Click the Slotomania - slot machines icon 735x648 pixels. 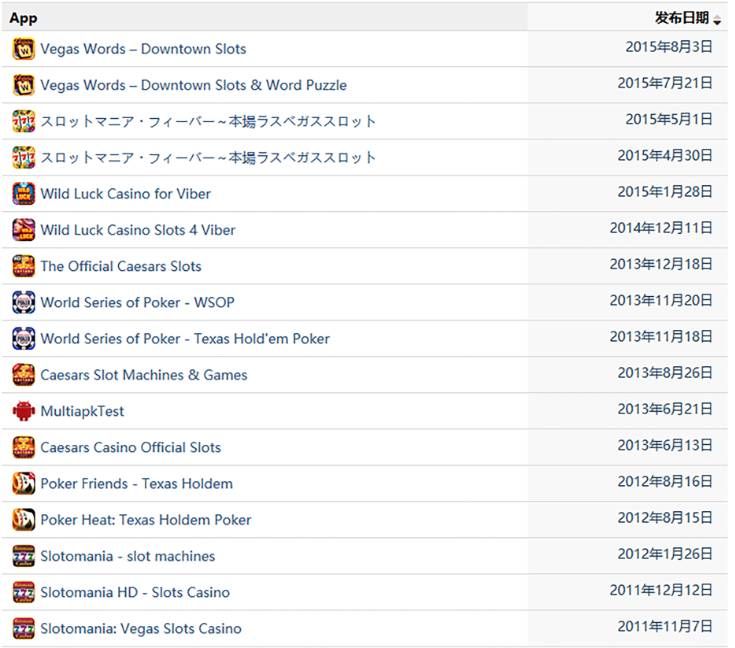(23, 556)
